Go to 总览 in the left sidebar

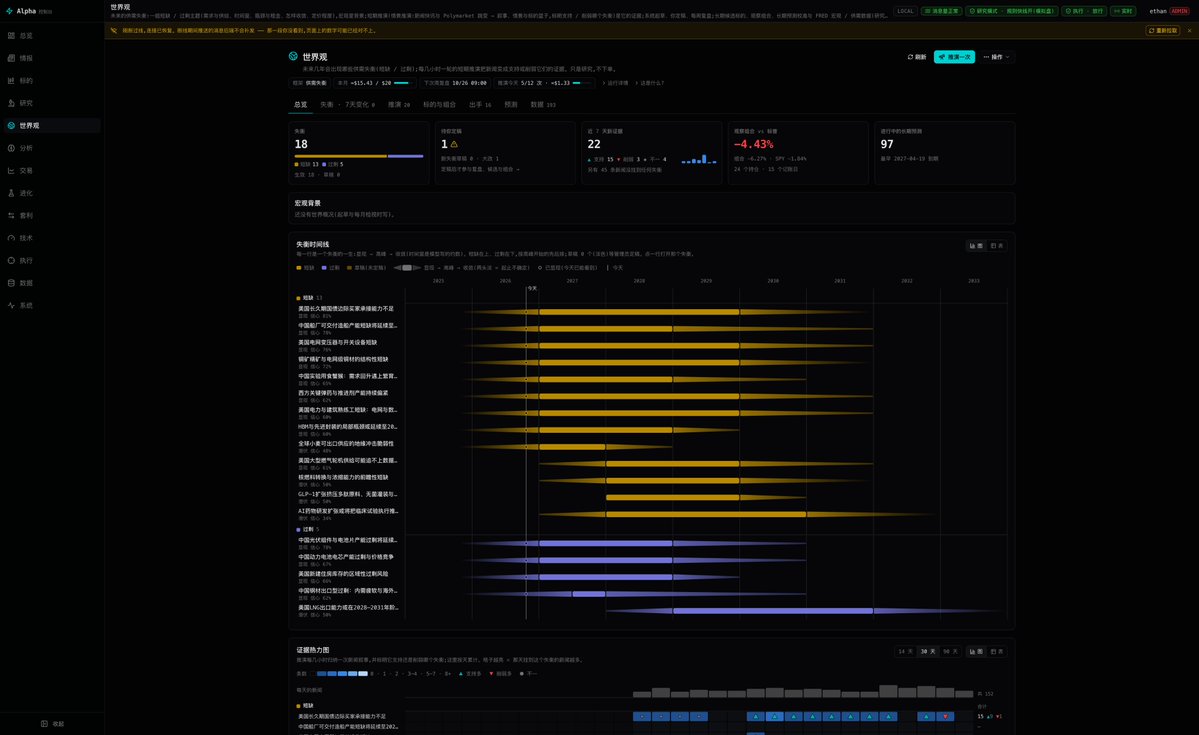(x=51, y=36)
